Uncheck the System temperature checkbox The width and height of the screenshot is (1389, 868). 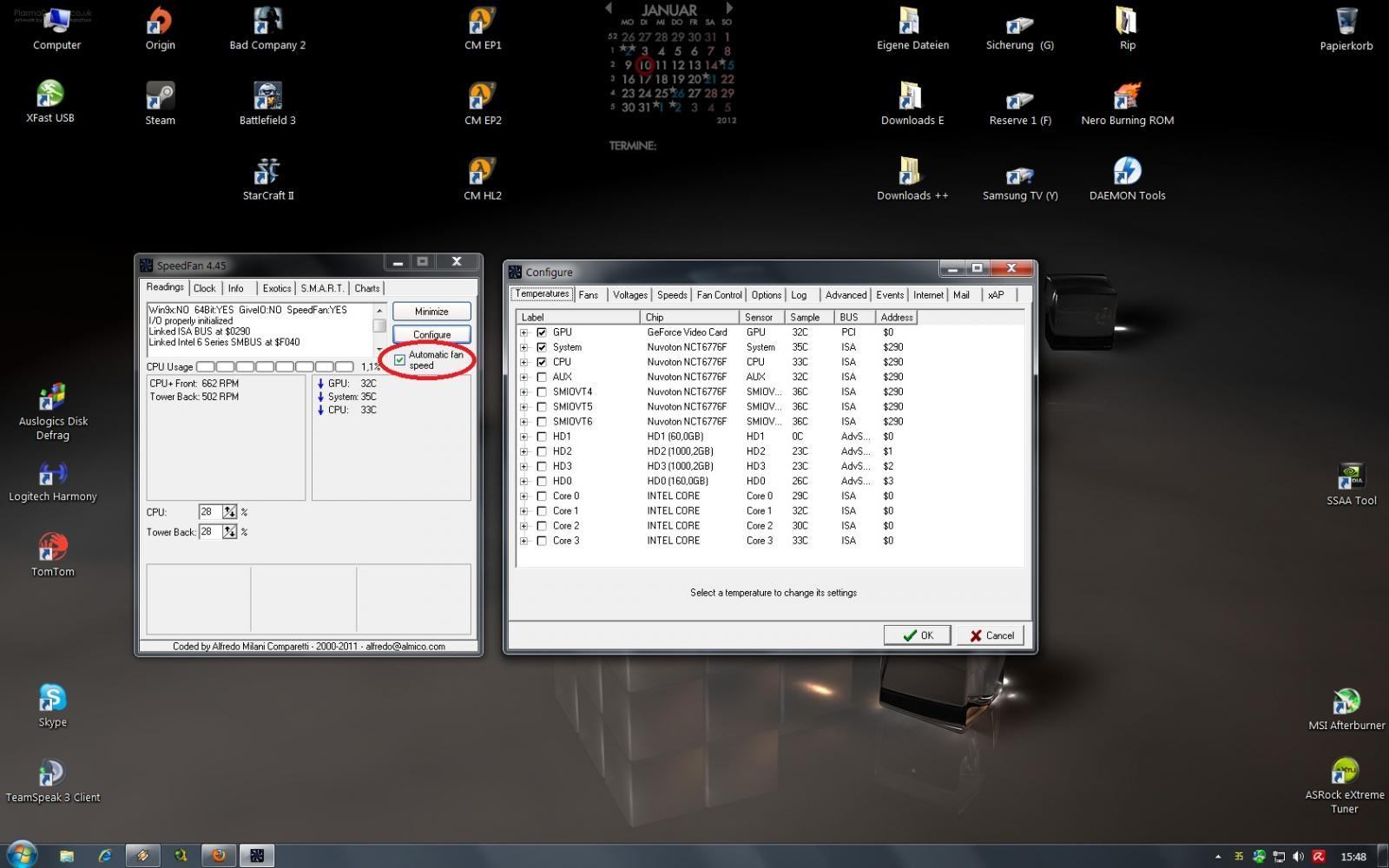[542, 347]
